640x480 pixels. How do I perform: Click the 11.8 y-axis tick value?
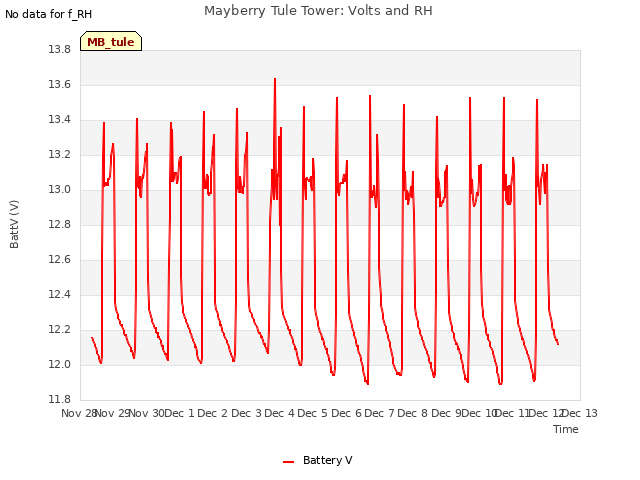pyautogui.click(x=60, y=399)
